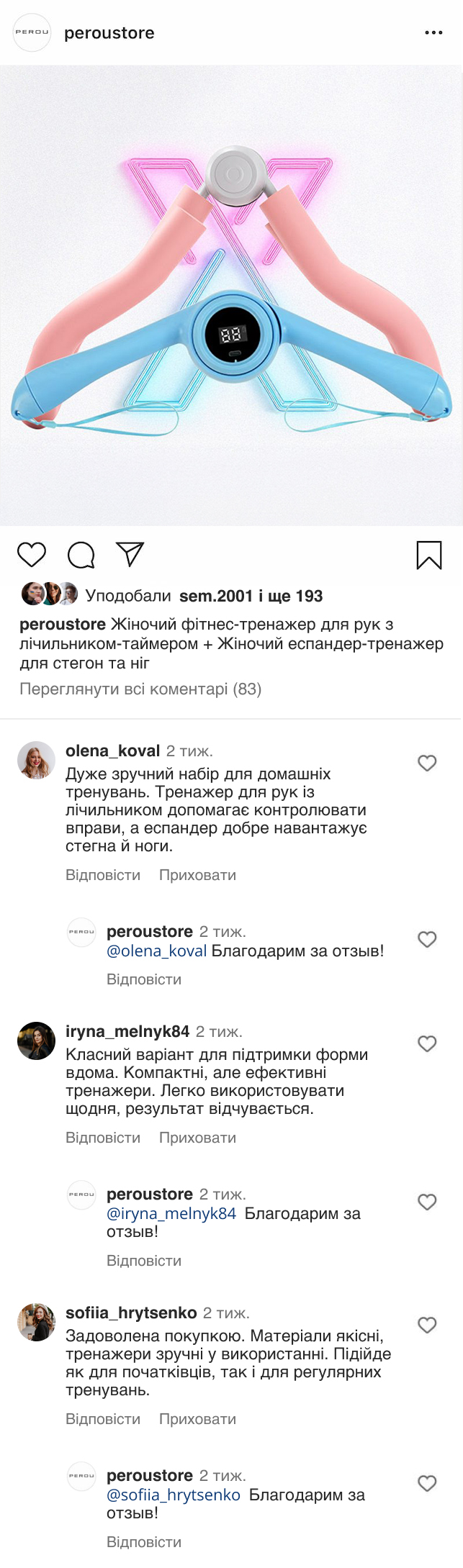Like iryna_melnyk84's comment
463x1568 pixels.
tap(428, 1043)
